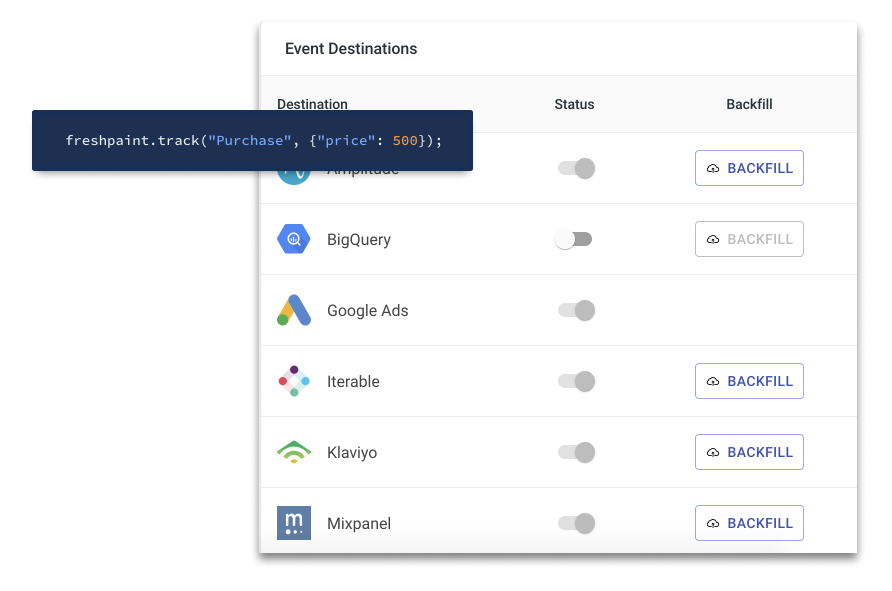
Task: Click the BigQuery hexagon logo icon
Action: [294, 239]
